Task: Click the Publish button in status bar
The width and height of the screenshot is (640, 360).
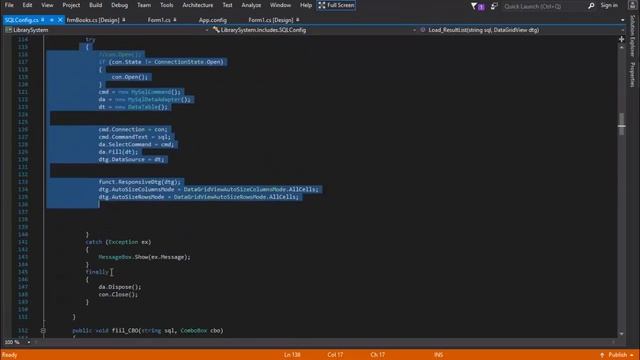Action: [616, 355]
